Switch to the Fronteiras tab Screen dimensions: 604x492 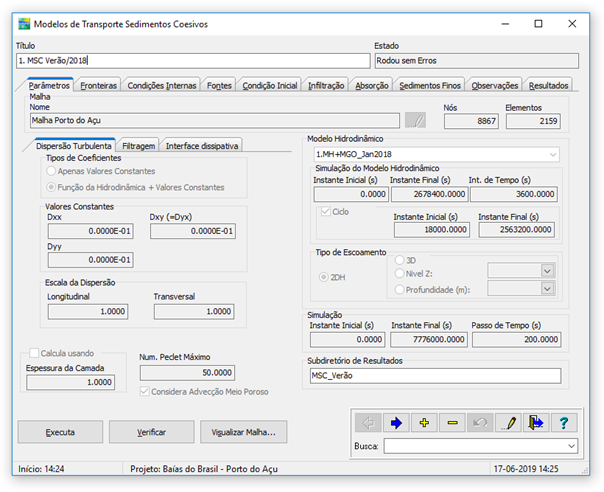(x=99, y=85)
